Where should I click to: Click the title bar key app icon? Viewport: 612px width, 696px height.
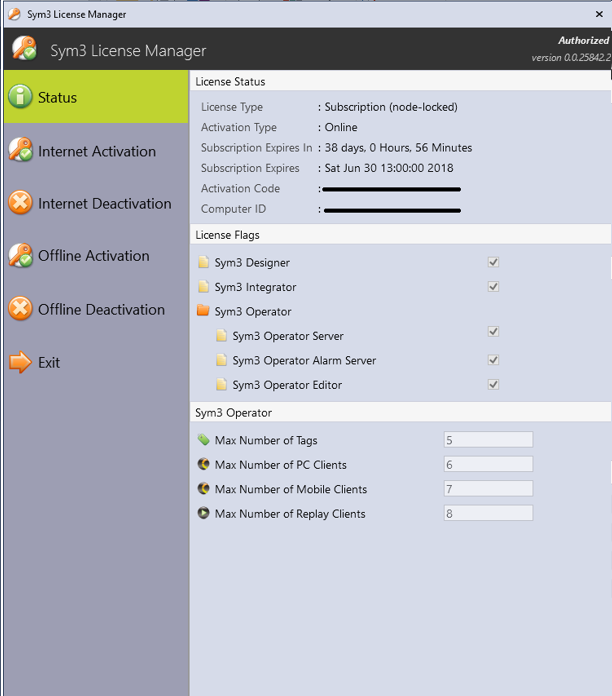tap(14, 14)
